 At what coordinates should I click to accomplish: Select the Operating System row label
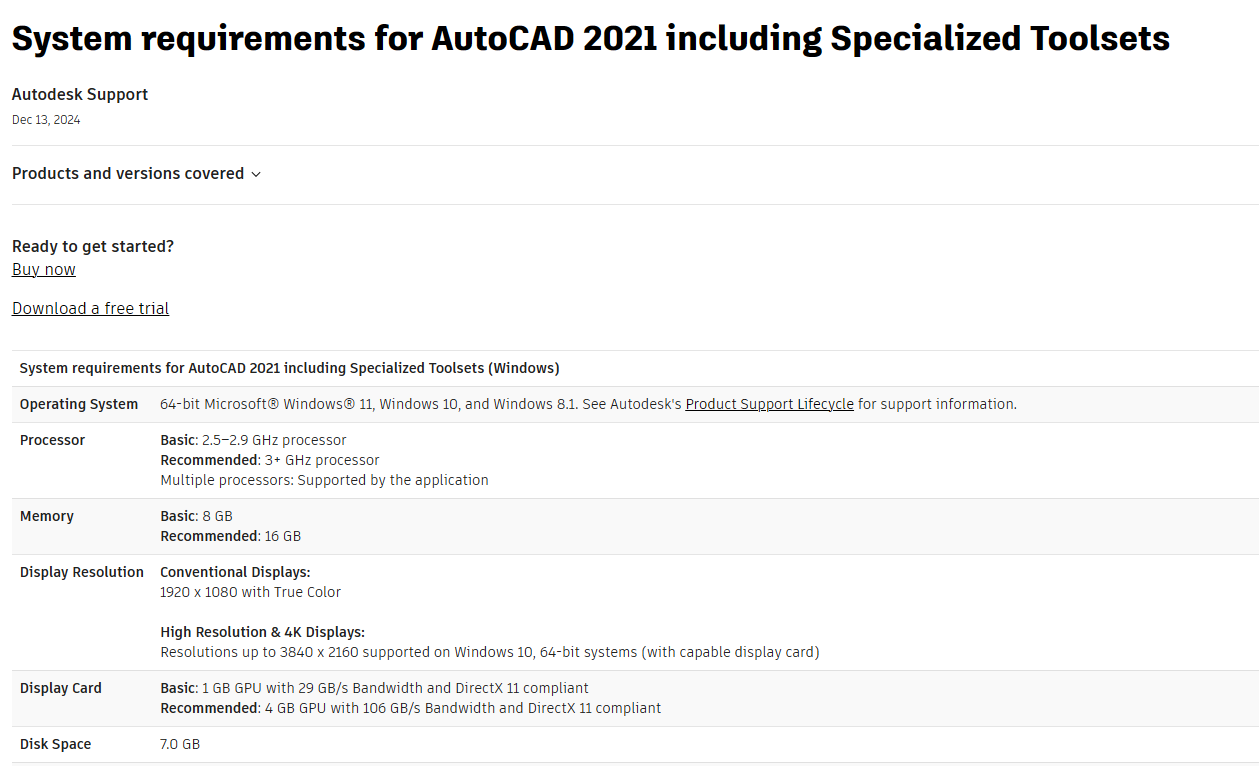pyautogui.click(x=79, y=404)
